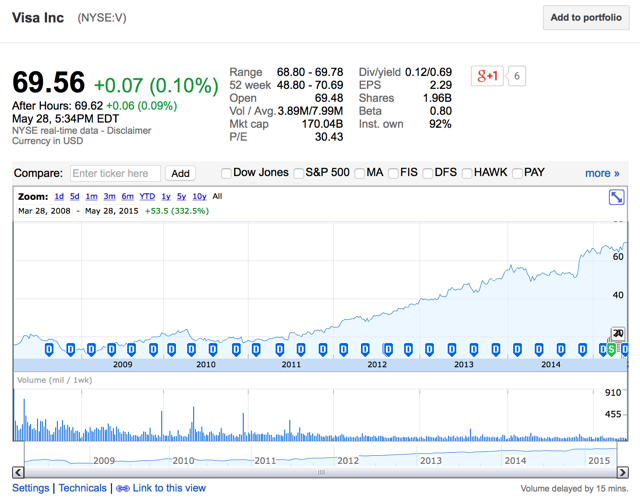
Task: Click the right edge handle of range selector
Action: tap(616, 455)
